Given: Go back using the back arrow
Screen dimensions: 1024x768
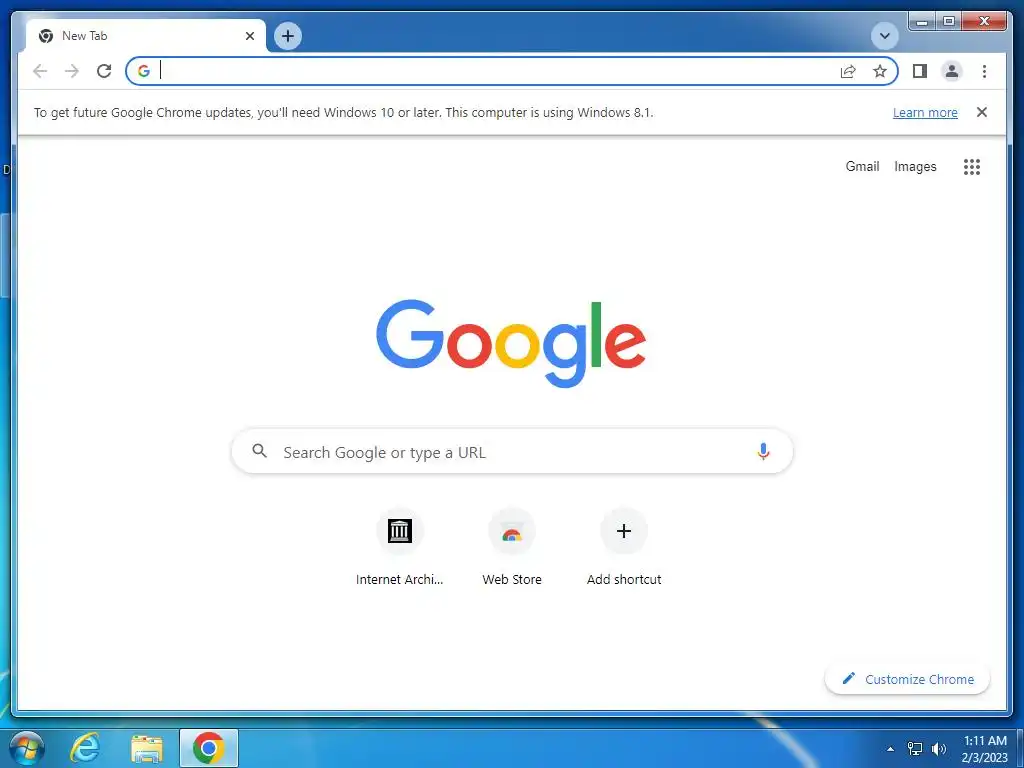Looking at the screenshot, I should click(40, 71).
